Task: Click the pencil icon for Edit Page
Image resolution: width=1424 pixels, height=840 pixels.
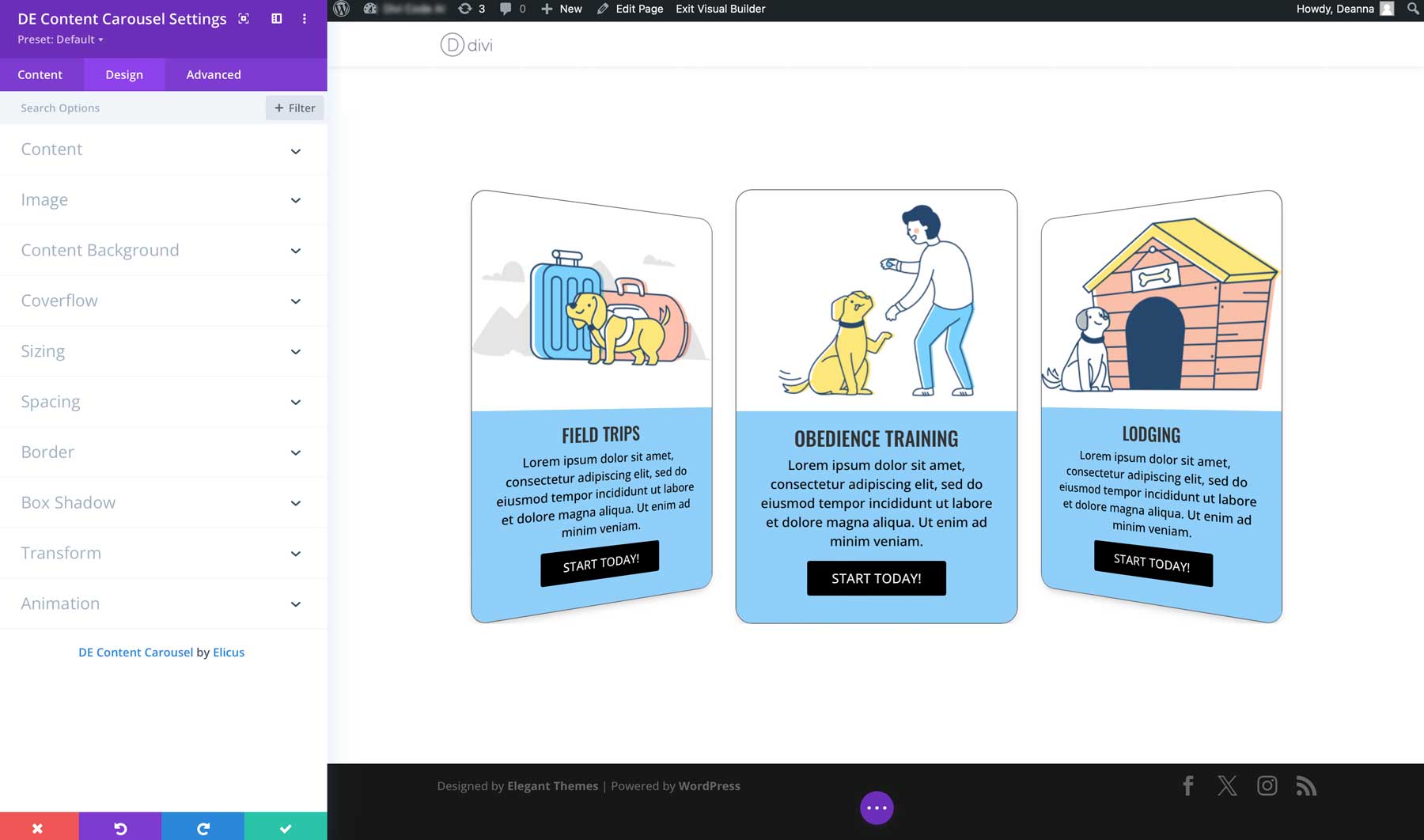Action: point(603,9)
